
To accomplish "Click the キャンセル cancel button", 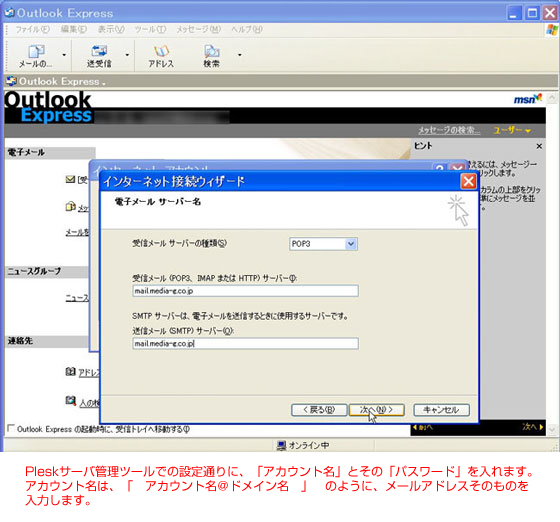I will [x=441, y=410].
